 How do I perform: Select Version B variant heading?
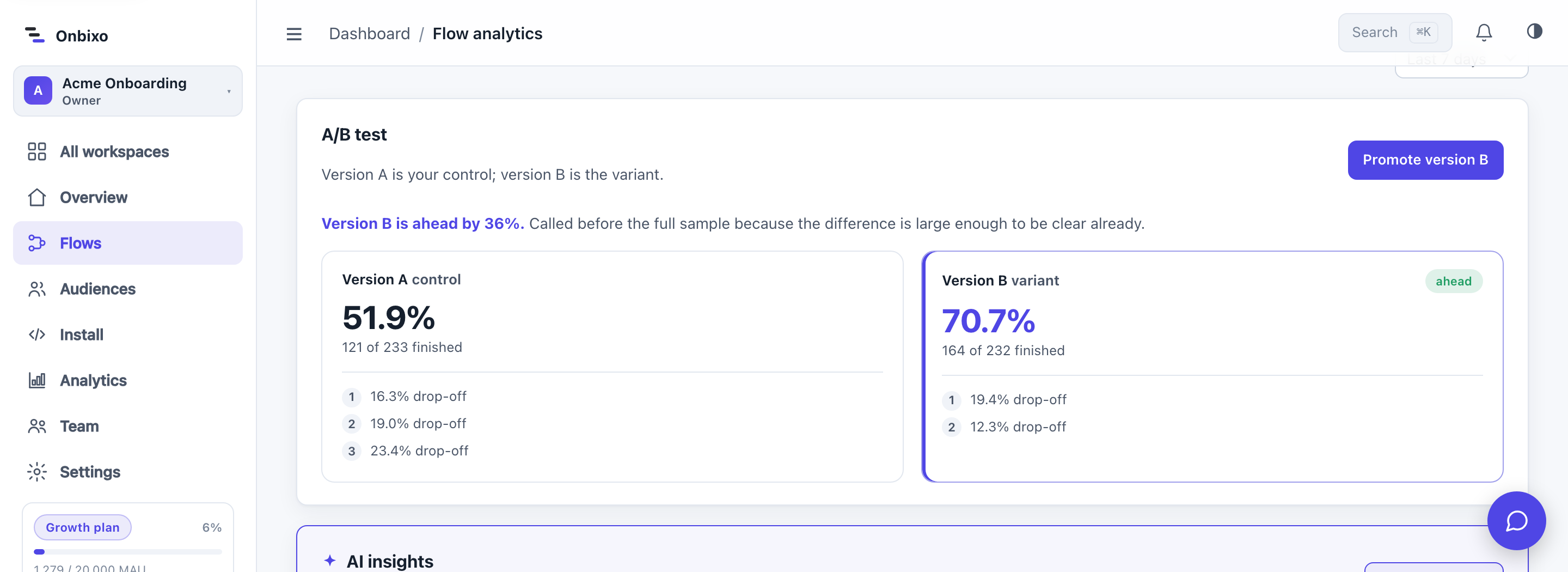tap(1001, 280)
